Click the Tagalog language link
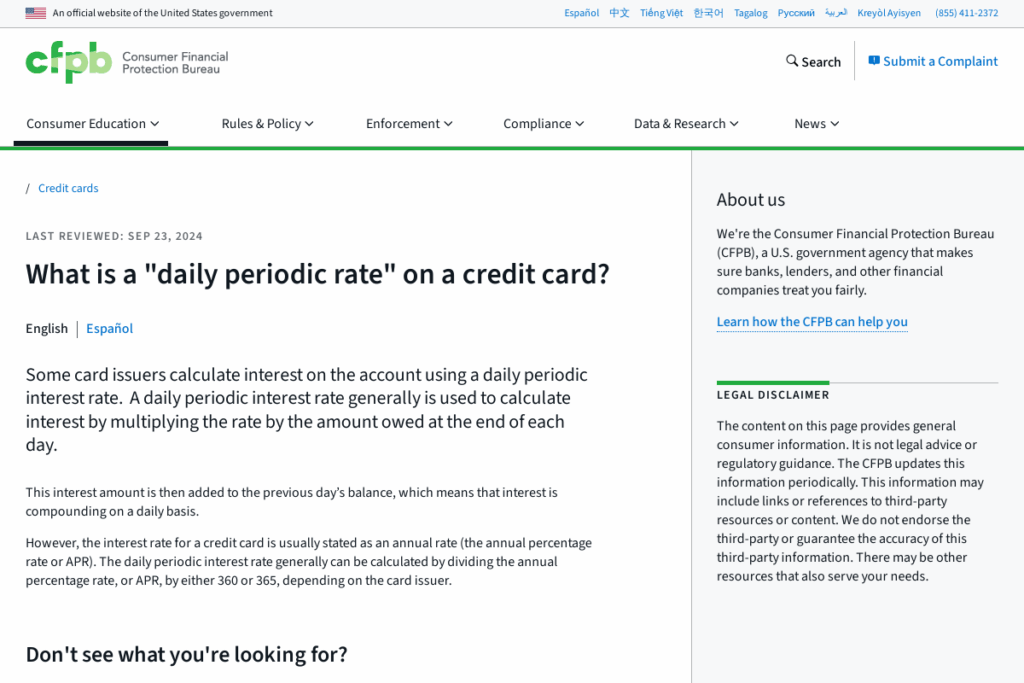 coord(750,12)
